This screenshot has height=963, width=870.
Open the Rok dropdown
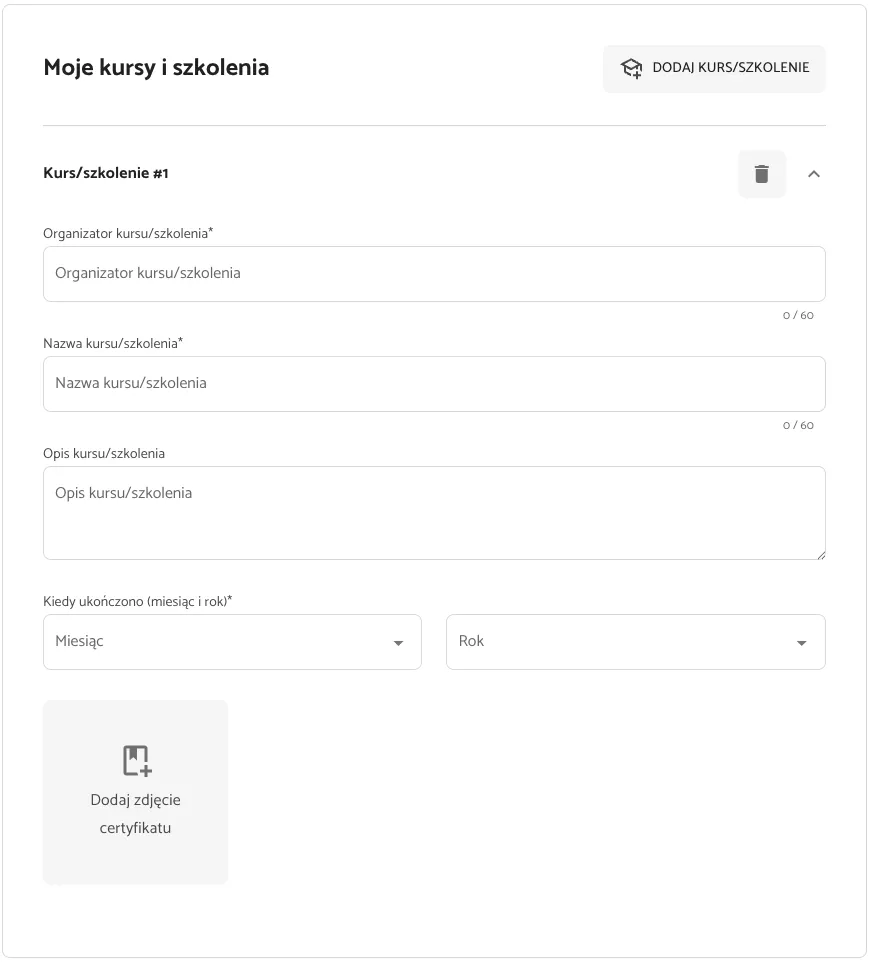coord(635,642)
